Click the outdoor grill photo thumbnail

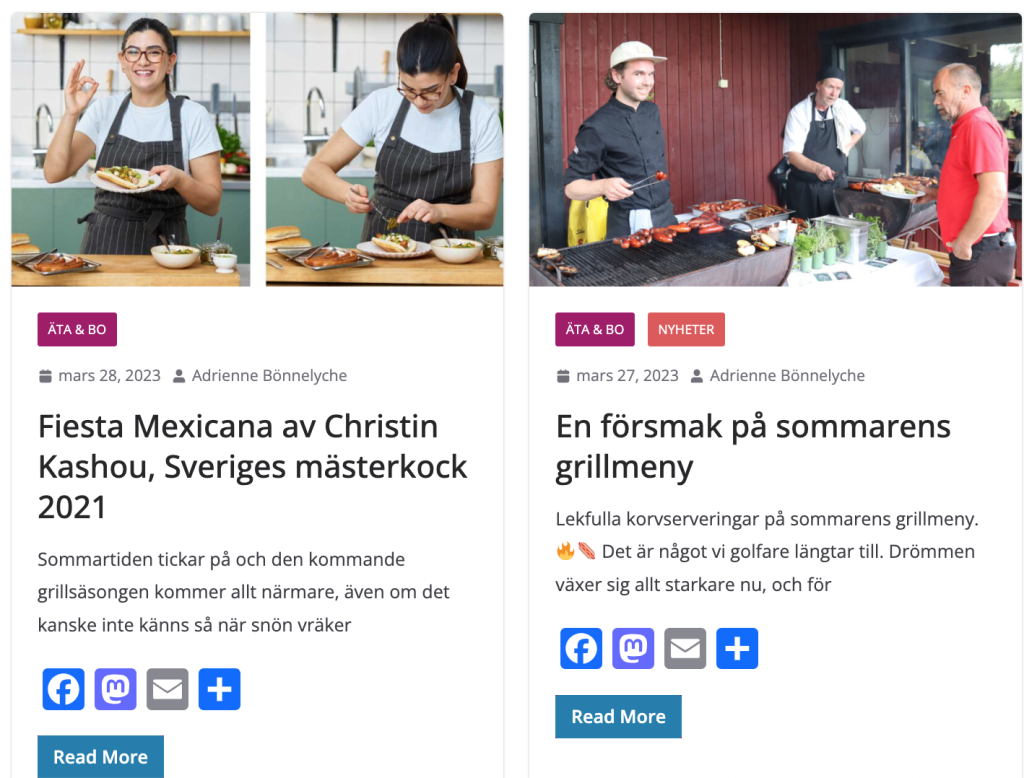click(x=775, y=150)
